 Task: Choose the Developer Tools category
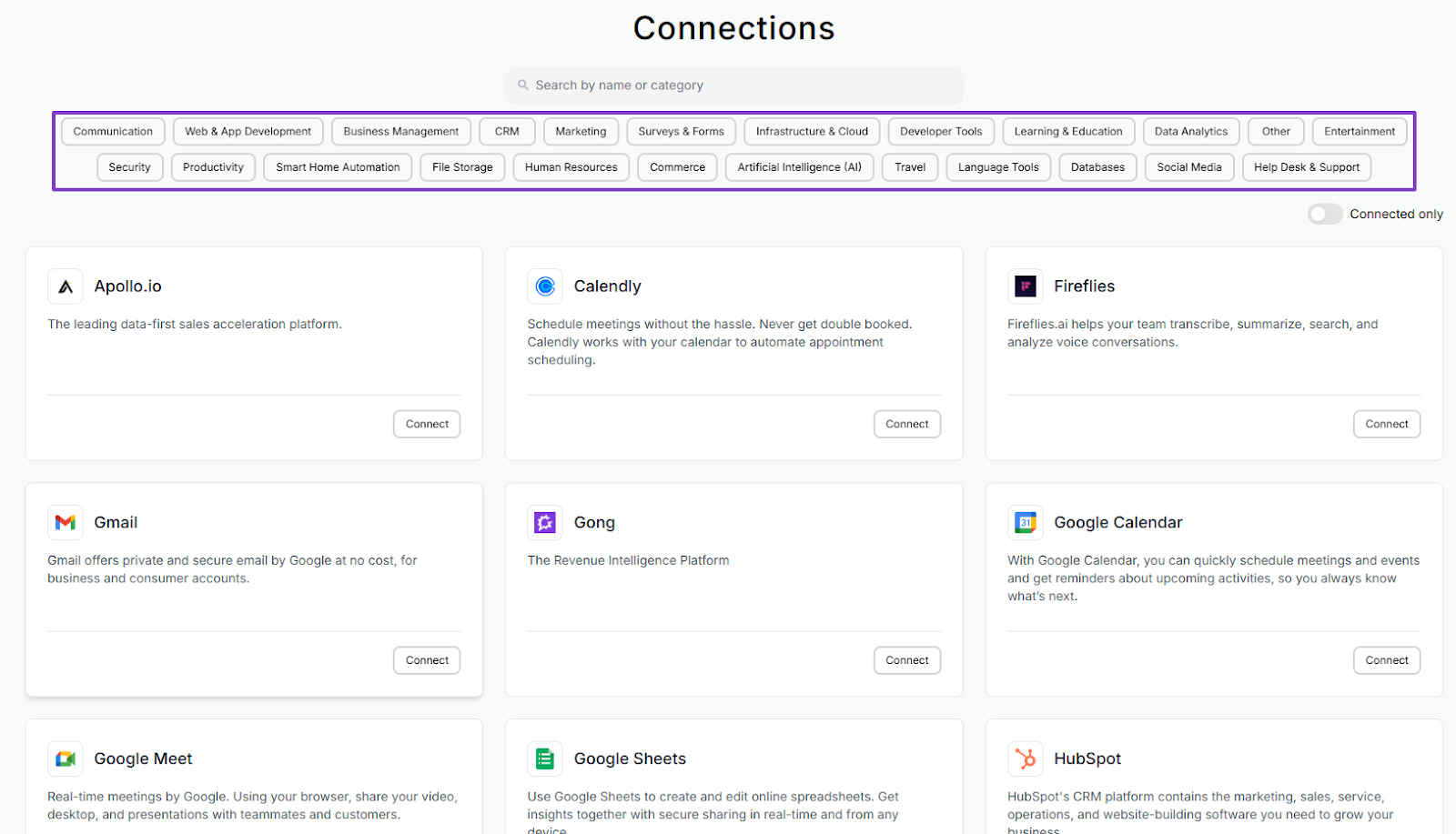(x=941, y=132)
